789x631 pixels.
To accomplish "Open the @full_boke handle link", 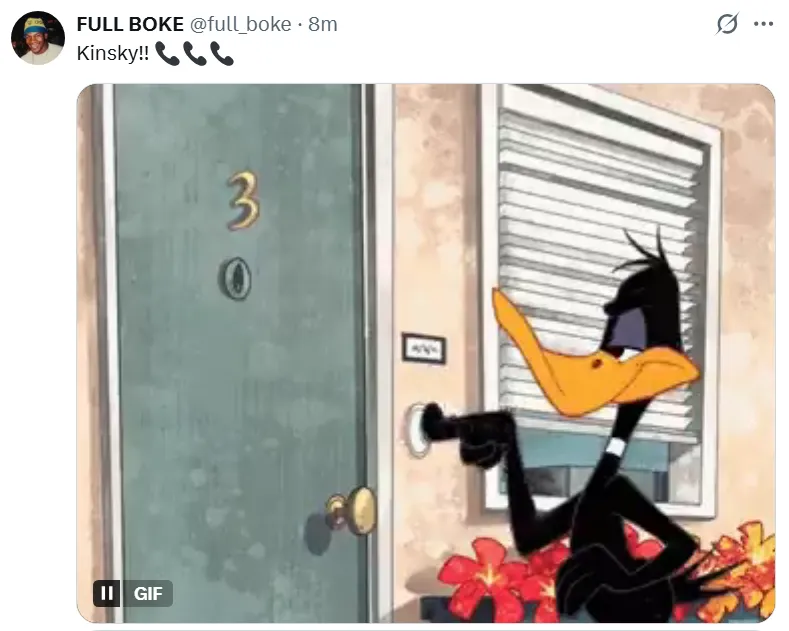I will point(240,24).
